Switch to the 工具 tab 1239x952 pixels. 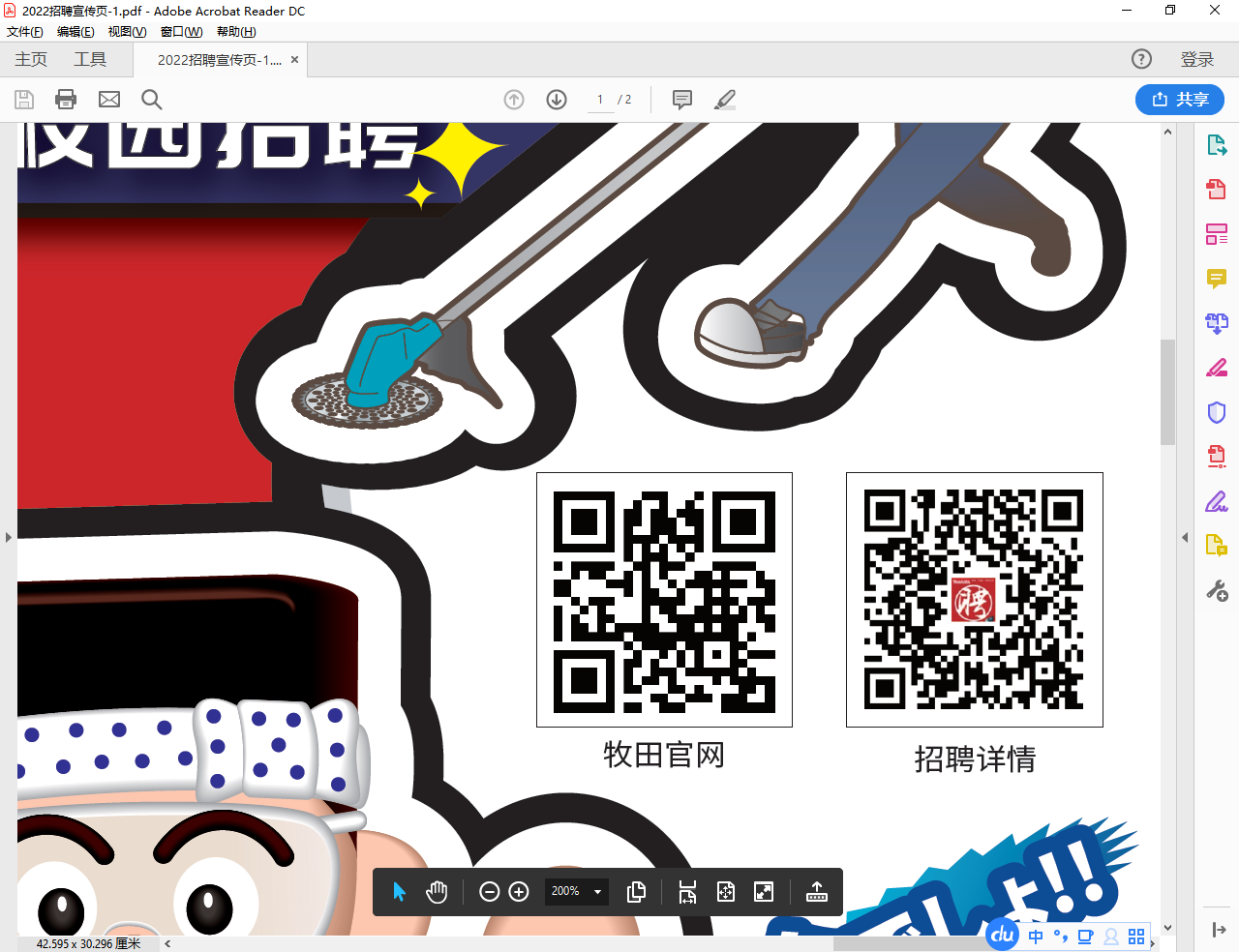tap(90, 60)
